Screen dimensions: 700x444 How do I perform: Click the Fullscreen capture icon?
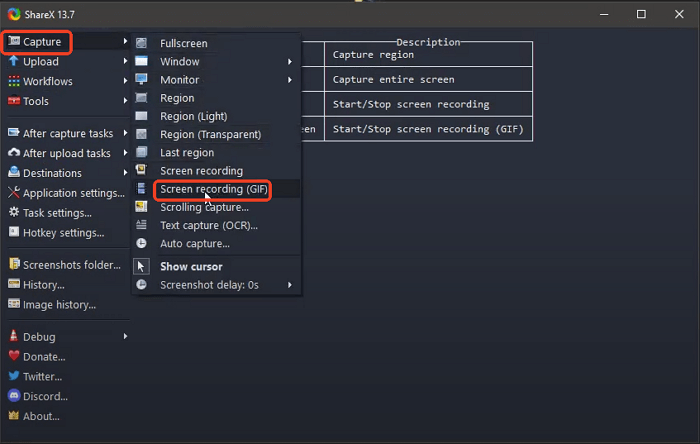point(142,43)
